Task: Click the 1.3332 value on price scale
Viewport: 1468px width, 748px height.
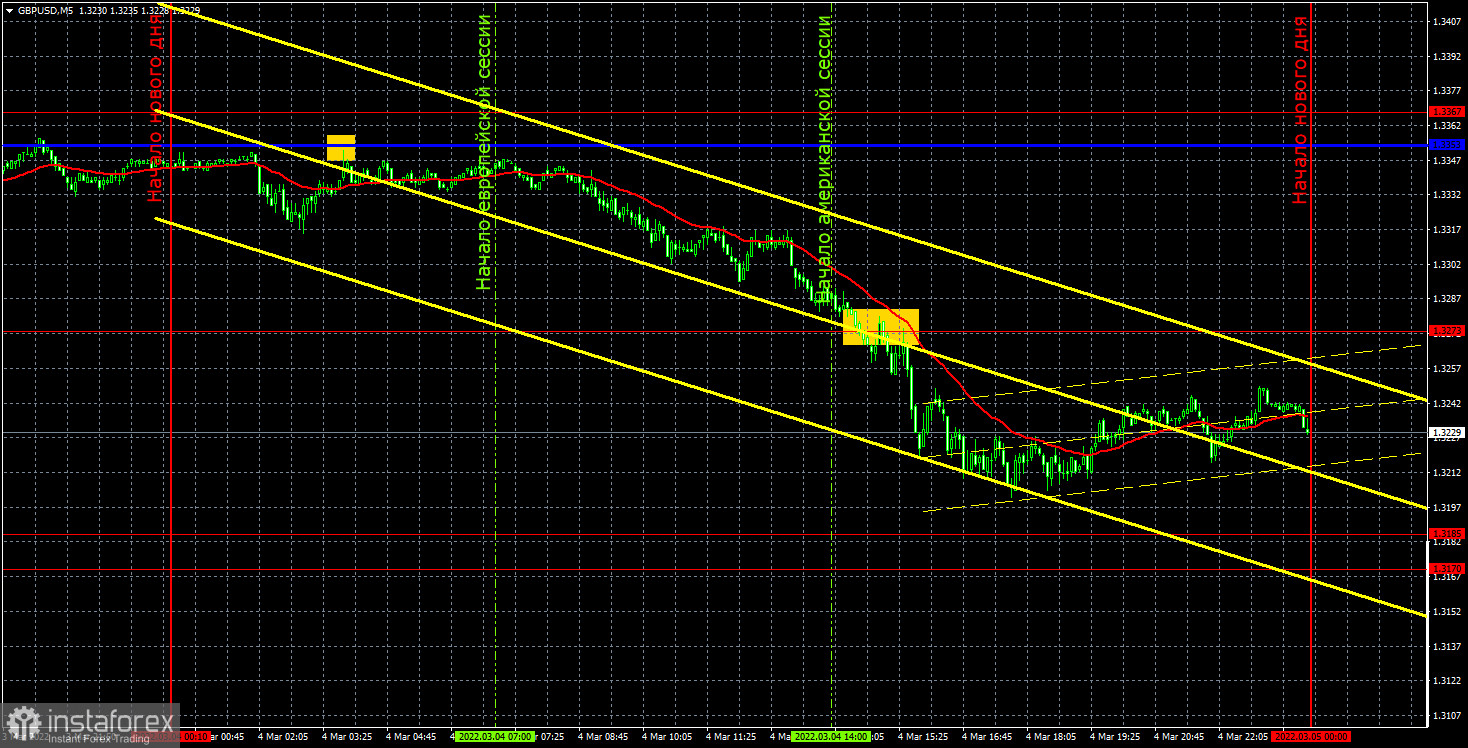Action: 1447,195
